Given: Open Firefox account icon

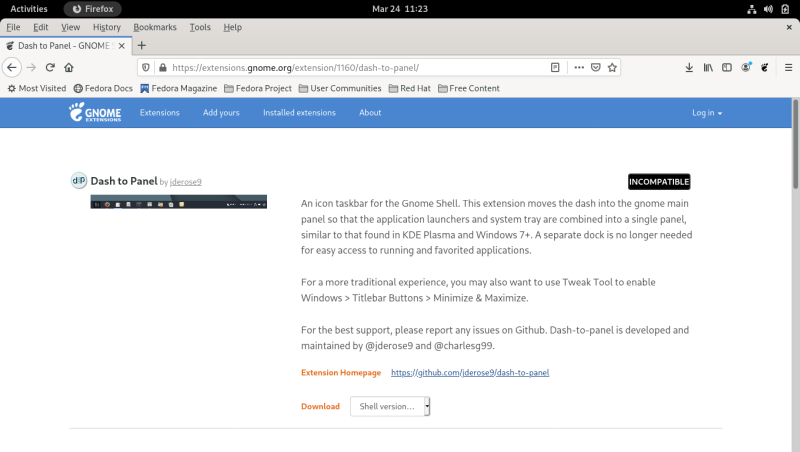Looking at the screenshot, I should 746,67.
